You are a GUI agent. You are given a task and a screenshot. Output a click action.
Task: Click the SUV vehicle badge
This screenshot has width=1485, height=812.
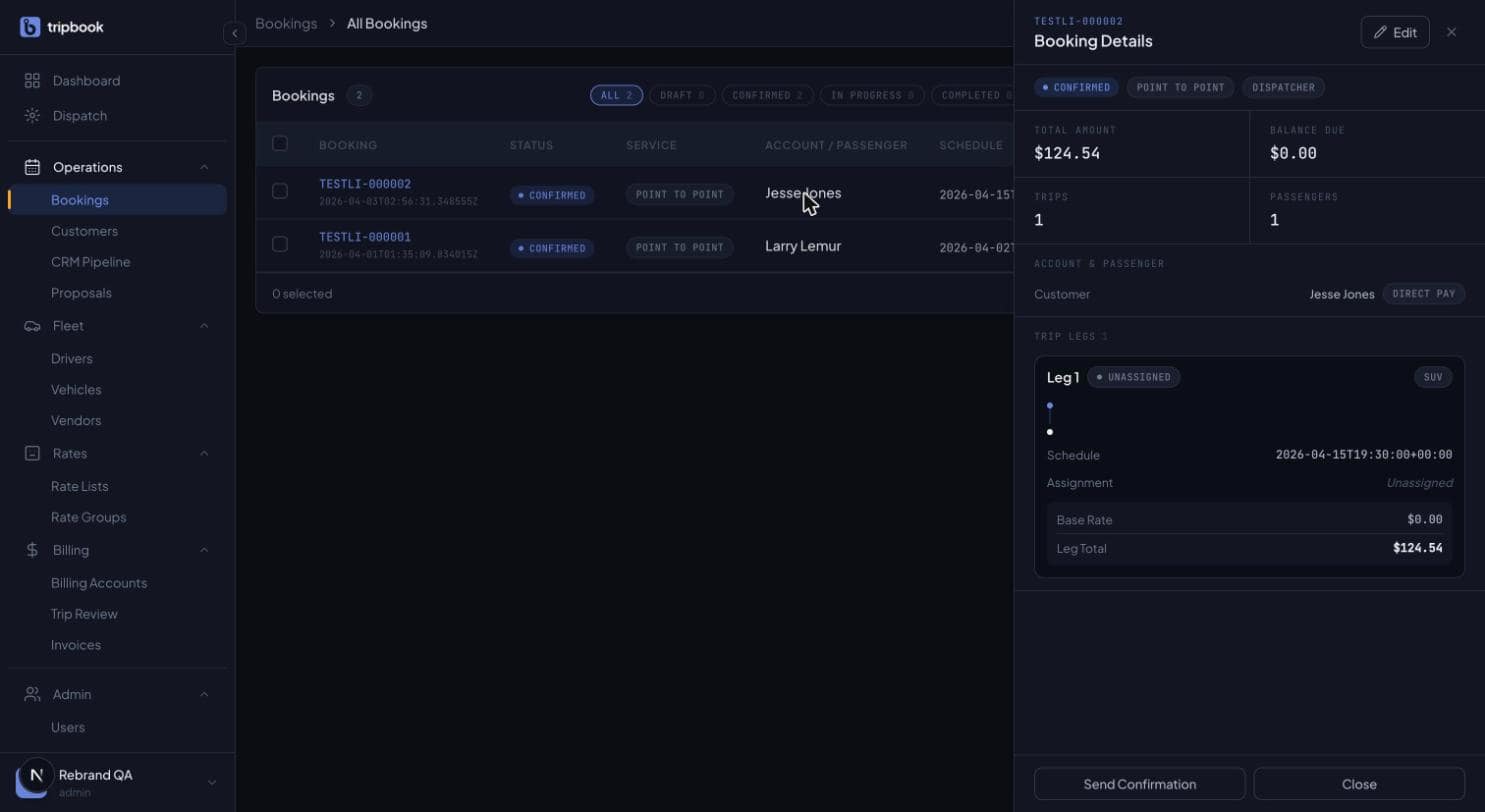click(x=1433, y=378)
